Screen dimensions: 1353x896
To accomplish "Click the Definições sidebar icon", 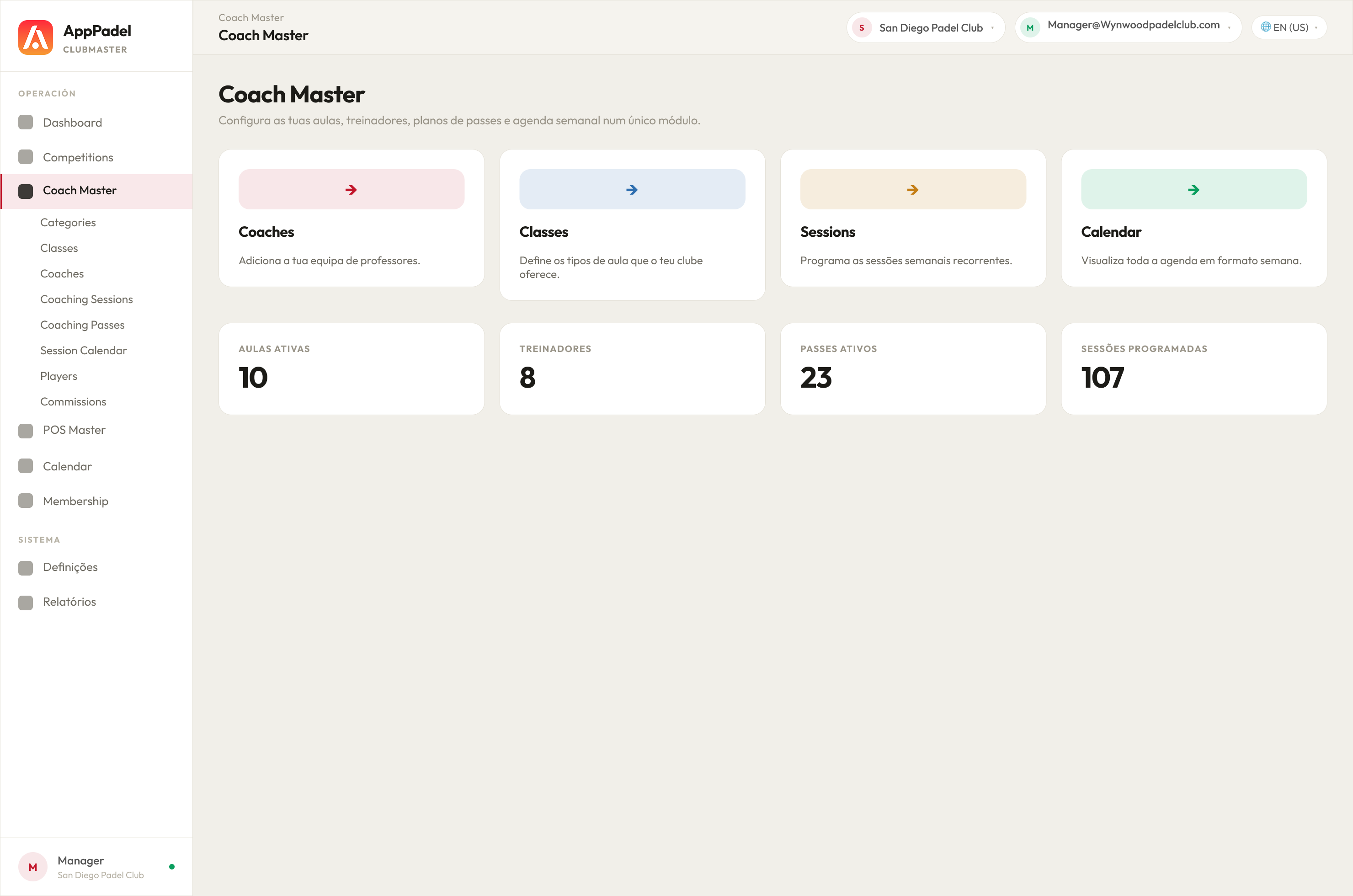I will coord(26,567).
